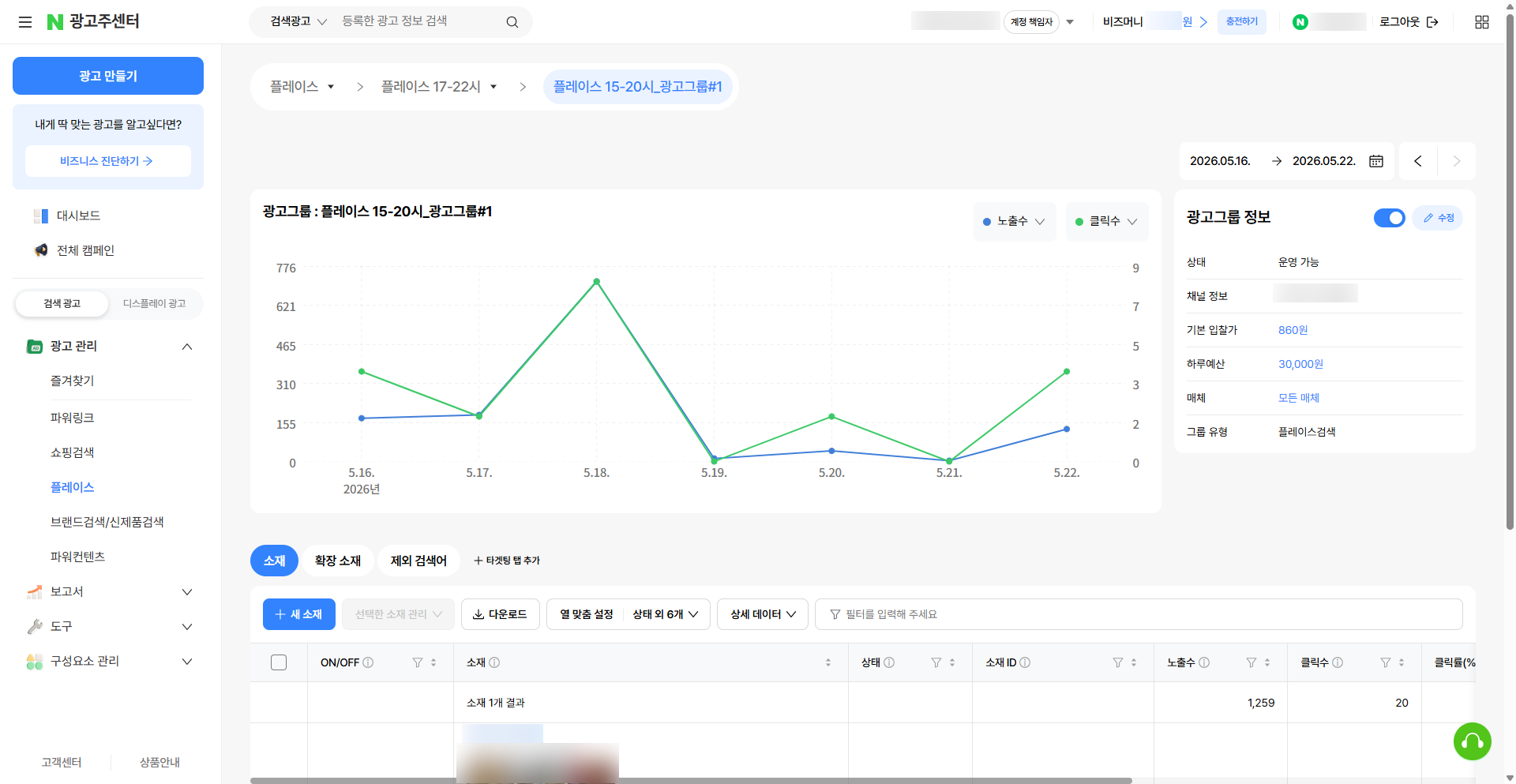
Task: Switch to the 검색 광고 tab
Action: pyautogui.click(x=62, y=303)
